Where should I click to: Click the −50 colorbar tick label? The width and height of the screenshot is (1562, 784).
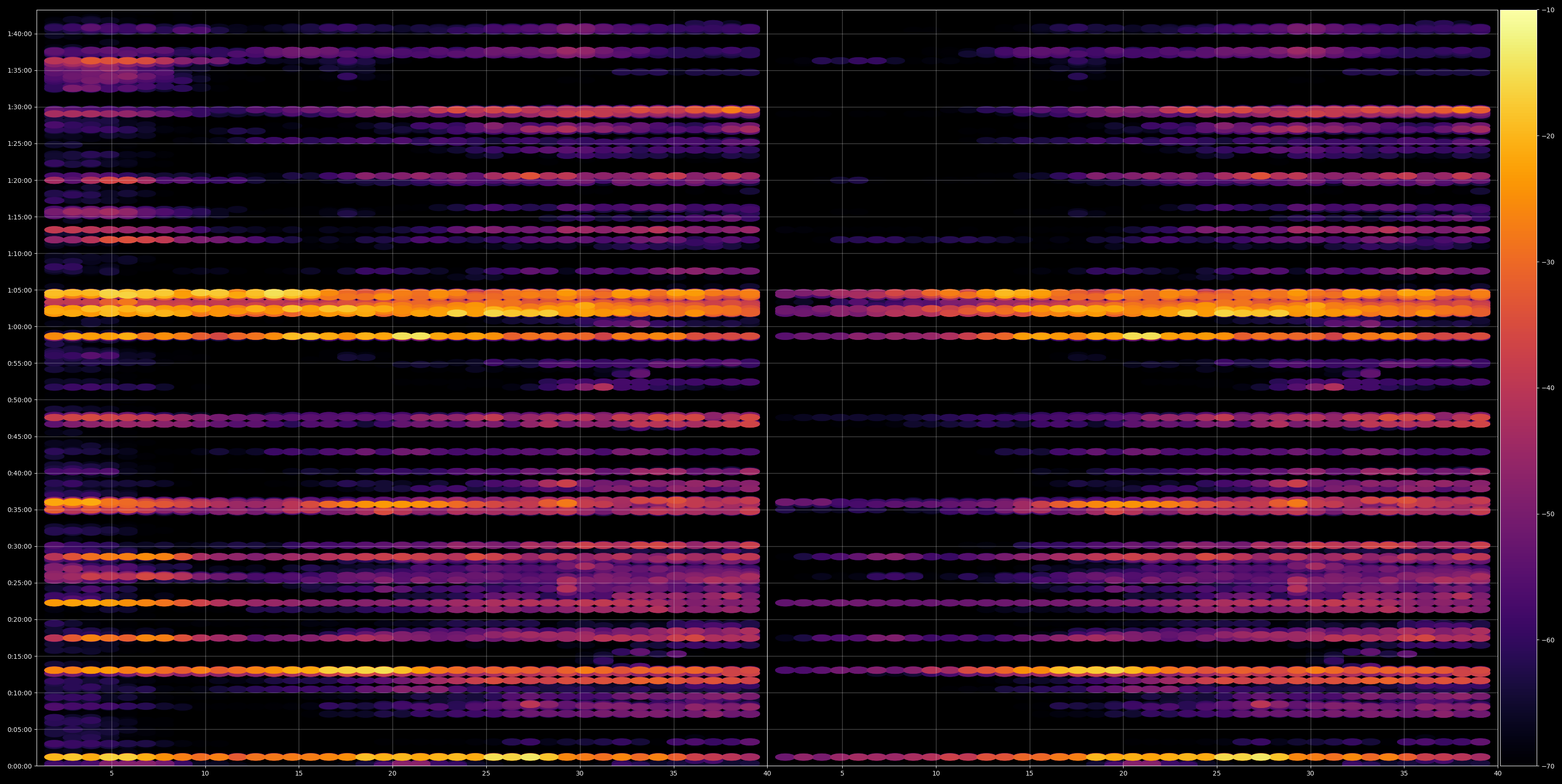(x=1548, y=514)
